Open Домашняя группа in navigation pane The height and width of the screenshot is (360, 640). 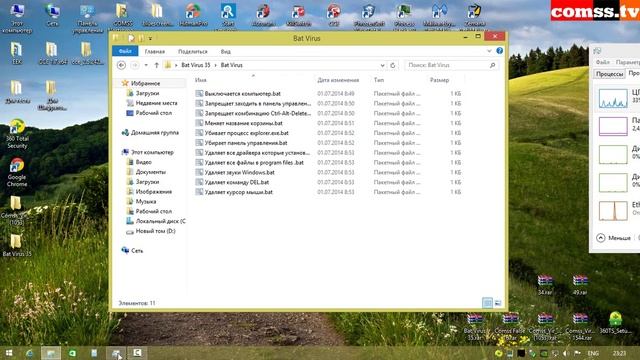click(154, 133)
